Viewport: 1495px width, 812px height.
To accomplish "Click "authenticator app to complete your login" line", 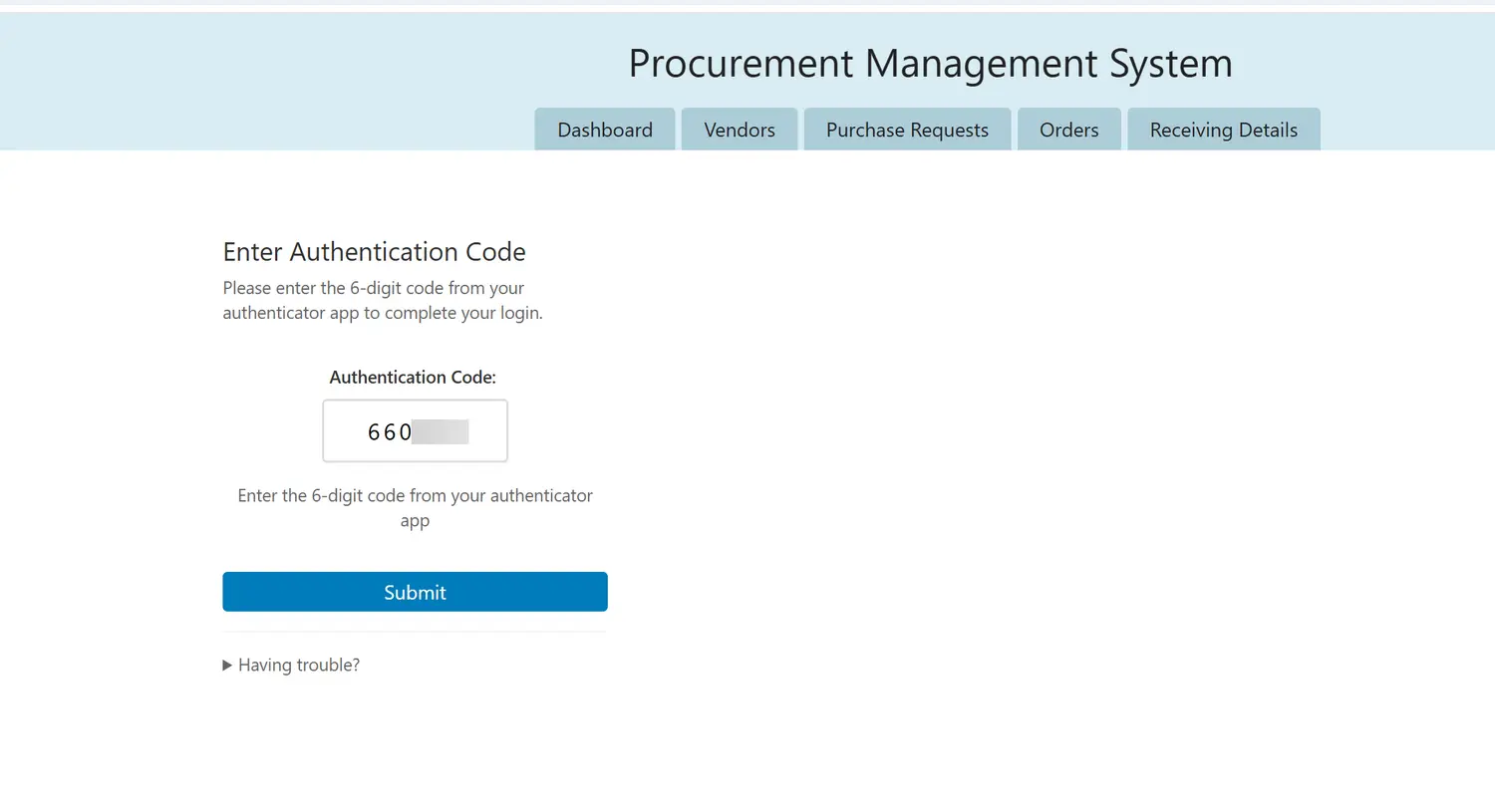I will [383, 313].
